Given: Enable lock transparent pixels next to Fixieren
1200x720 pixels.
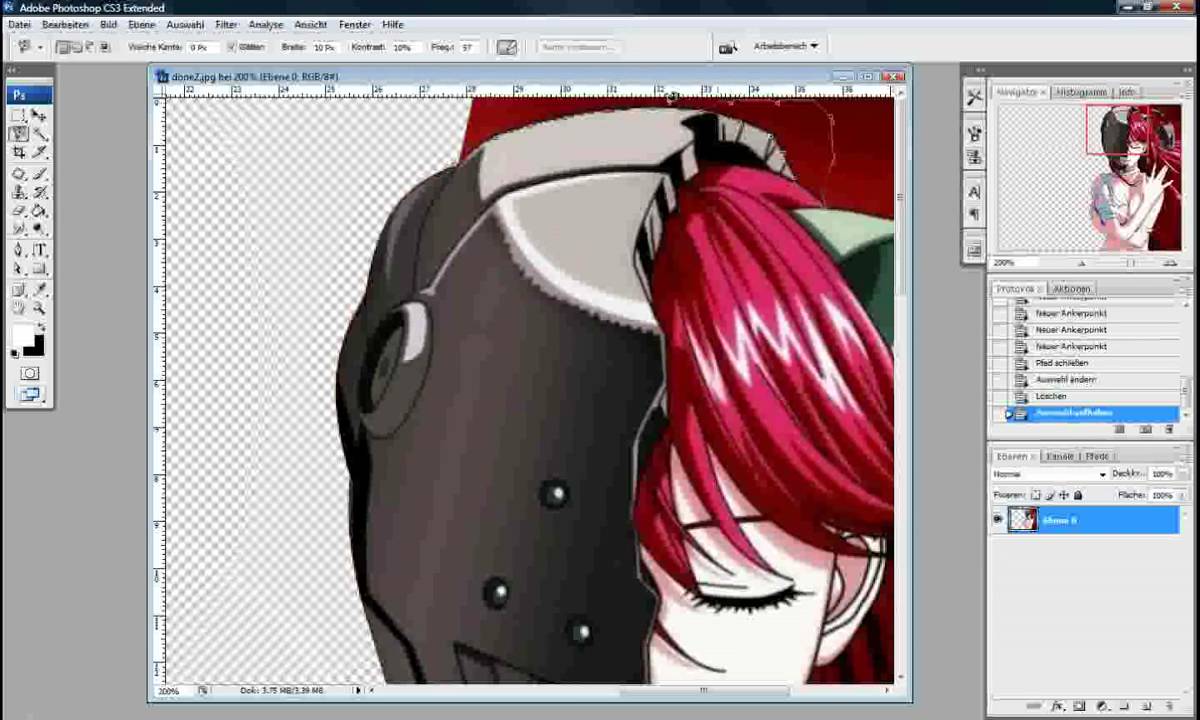Looking at the screenshot, I should (1035, 495).
